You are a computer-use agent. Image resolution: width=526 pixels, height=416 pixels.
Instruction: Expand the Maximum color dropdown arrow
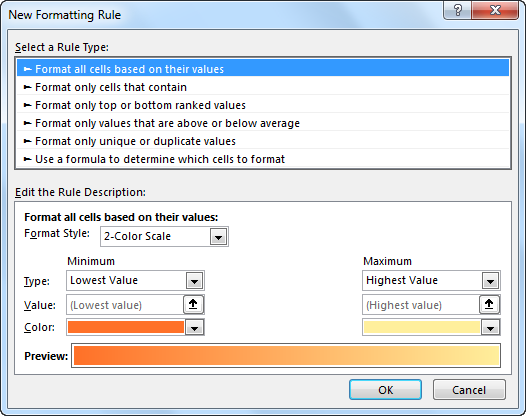pyautogui.click(x=490, y=328)
